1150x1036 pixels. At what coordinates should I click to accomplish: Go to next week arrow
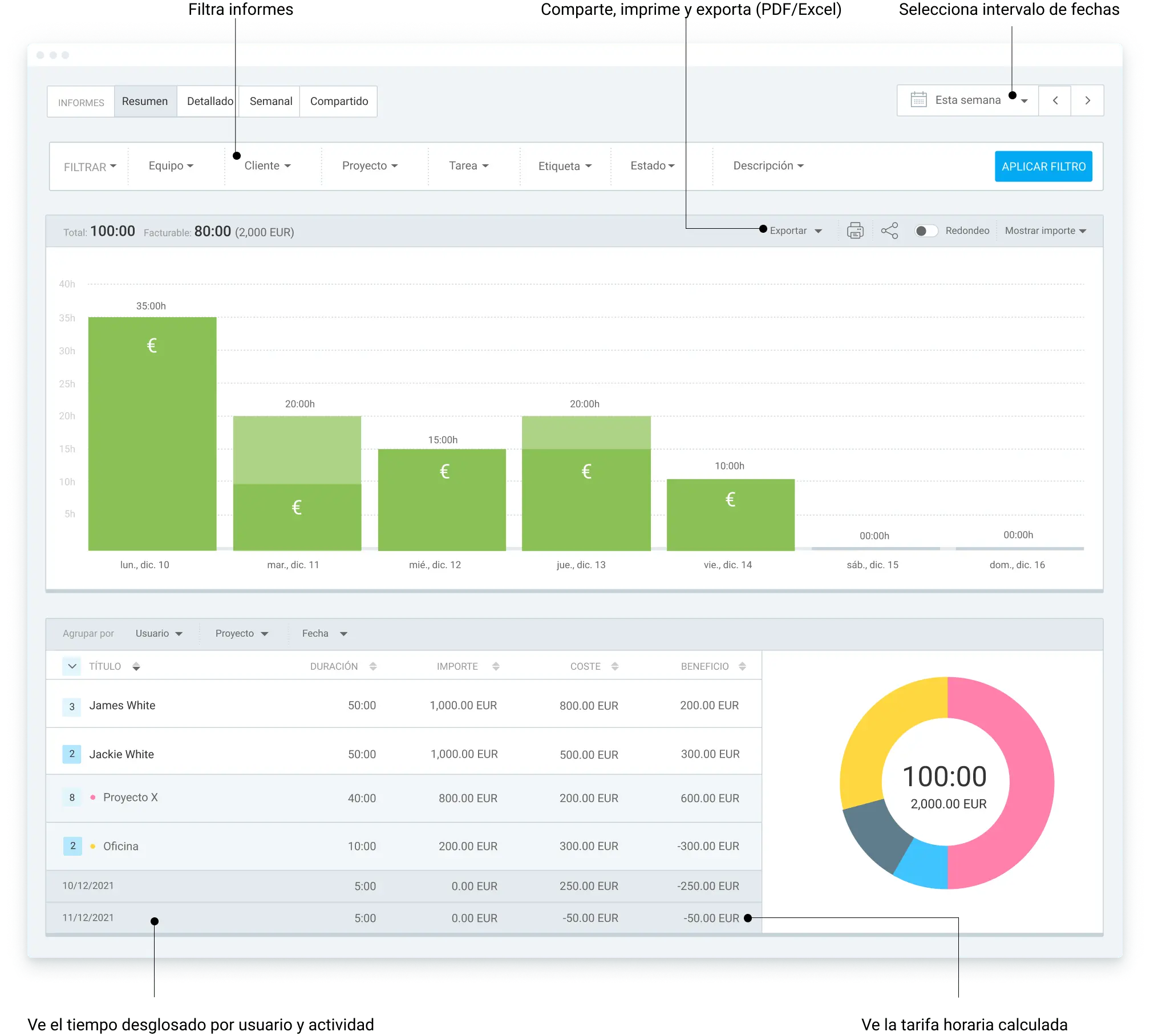[1087, 100]
